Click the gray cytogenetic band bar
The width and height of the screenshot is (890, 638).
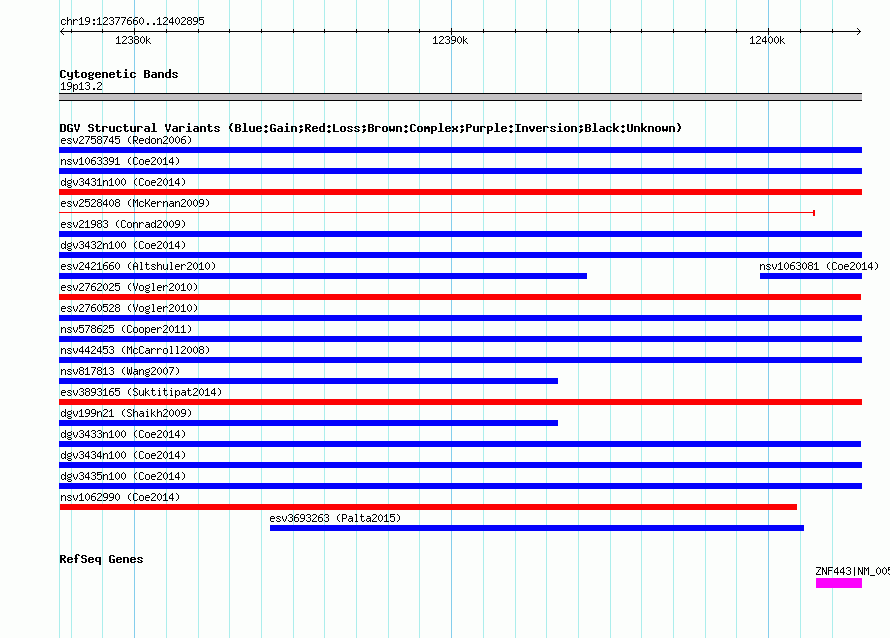click(x=460, y=97)
